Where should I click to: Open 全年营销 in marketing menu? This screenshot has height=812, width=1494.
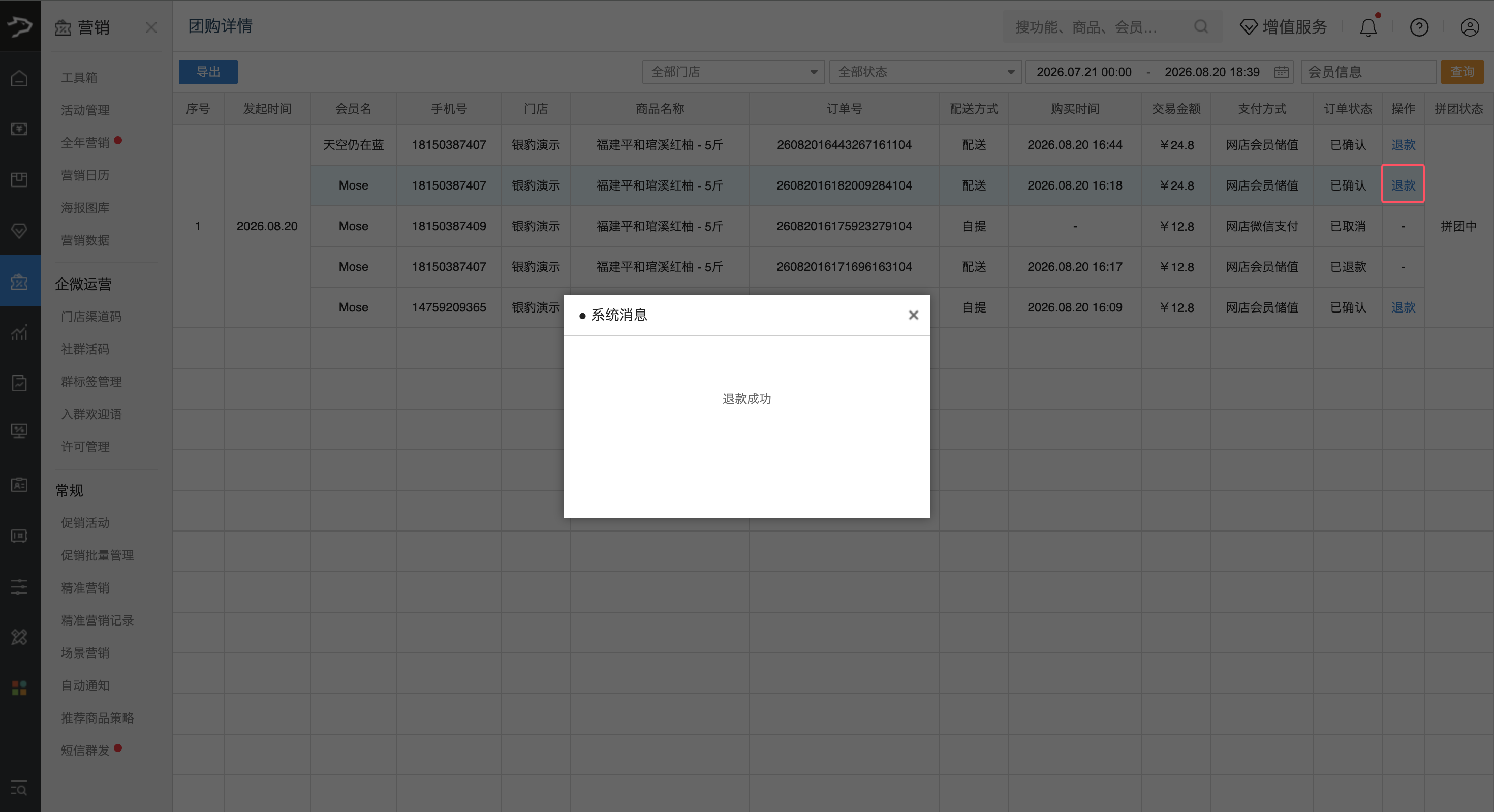click(x=85, y=143)
